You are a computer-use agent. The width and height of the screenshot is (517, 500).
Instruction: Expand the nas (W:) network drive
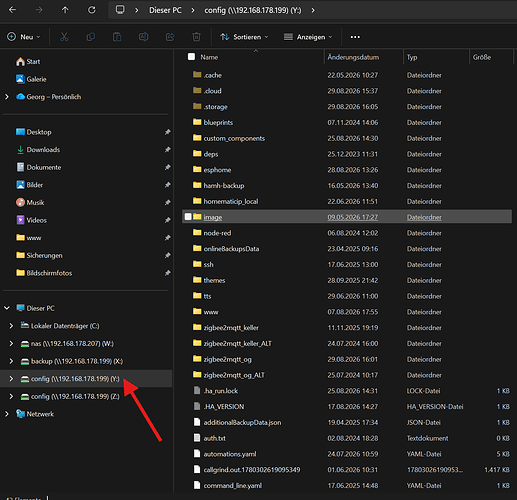(11, 344)
